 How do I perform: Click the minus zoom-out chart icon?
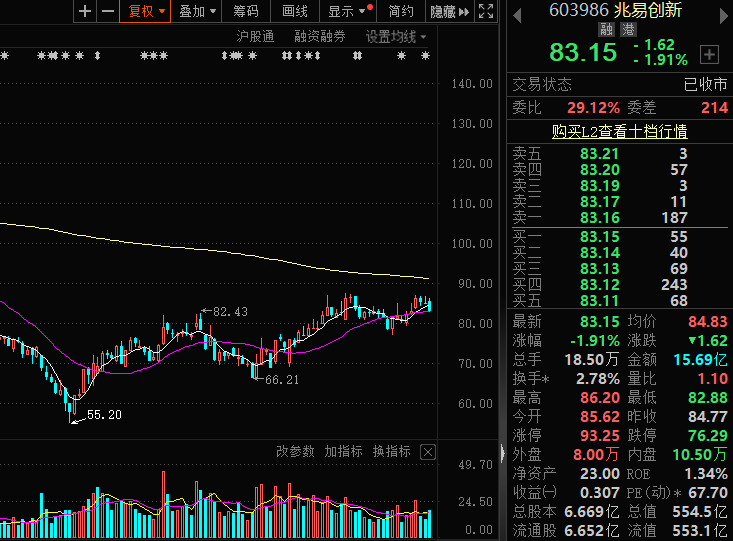107,12
